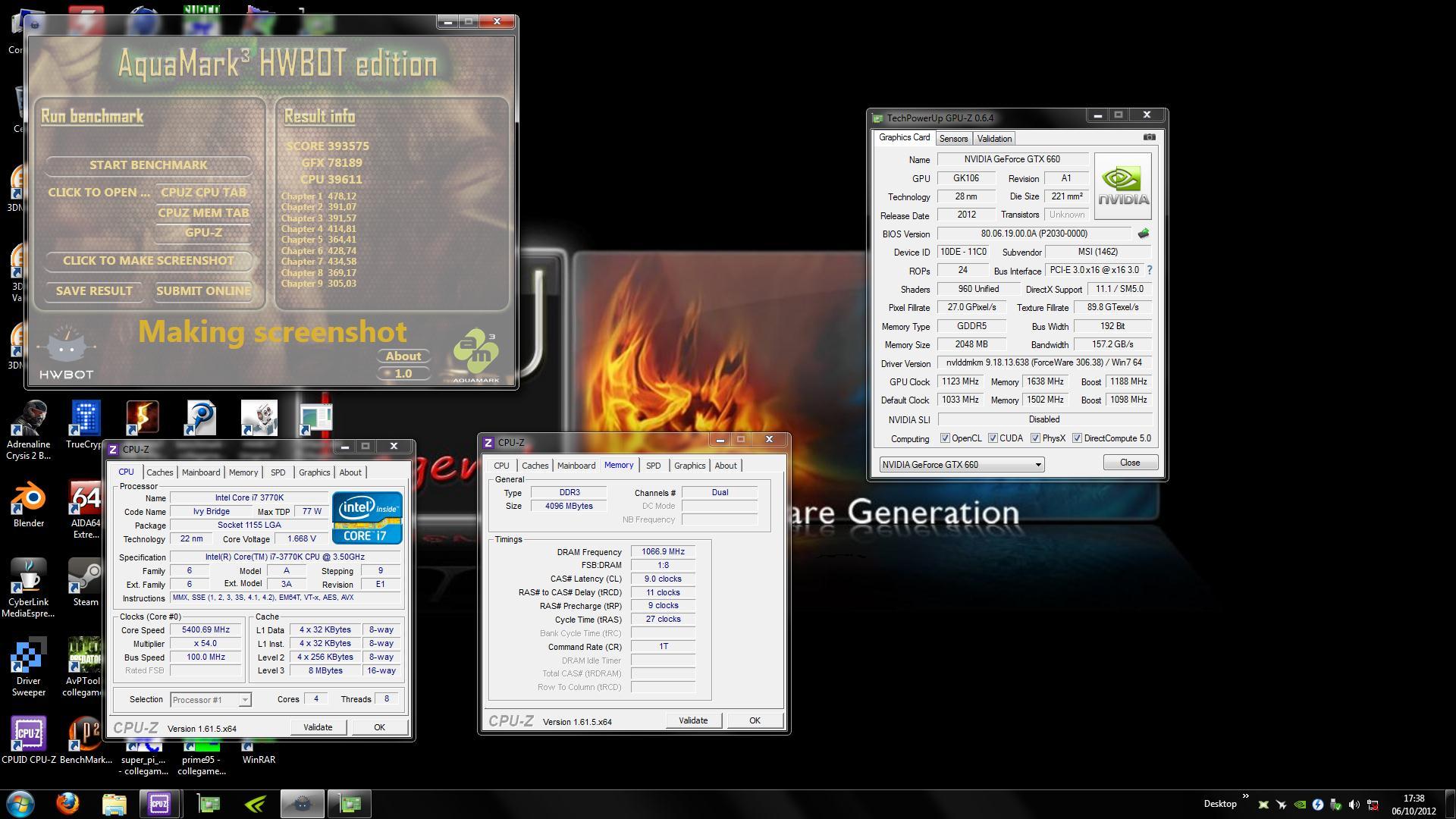Click the Intel Core i7 badge in CPU-Z
The image size is (1456, 819).
point(367,518)
